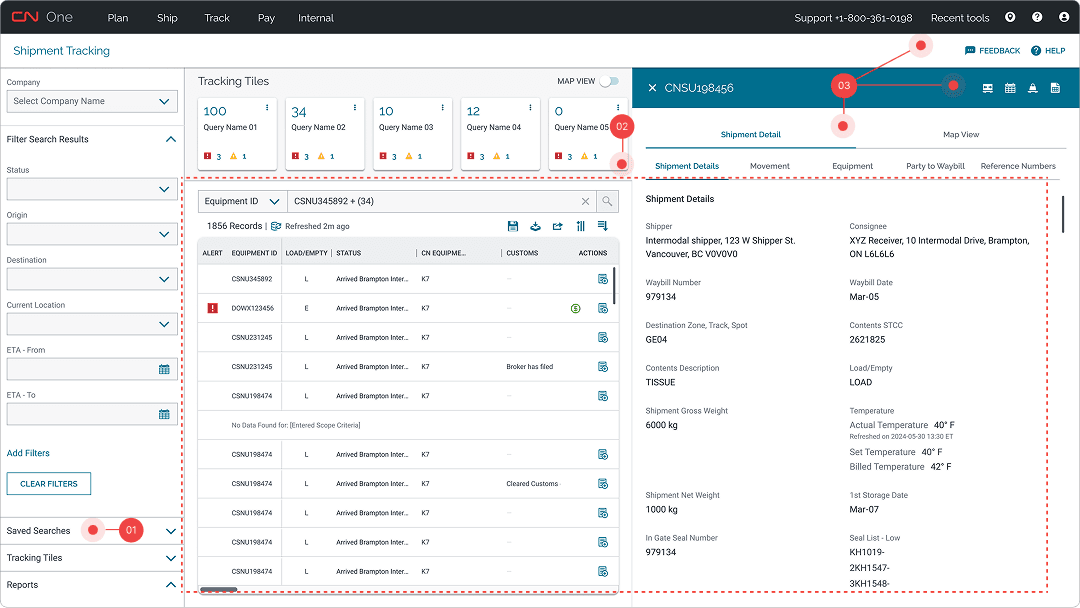1080x608 pixels.
Task: Switch to the Reference Numbers tab
Action: click(x=1018, y=166)
